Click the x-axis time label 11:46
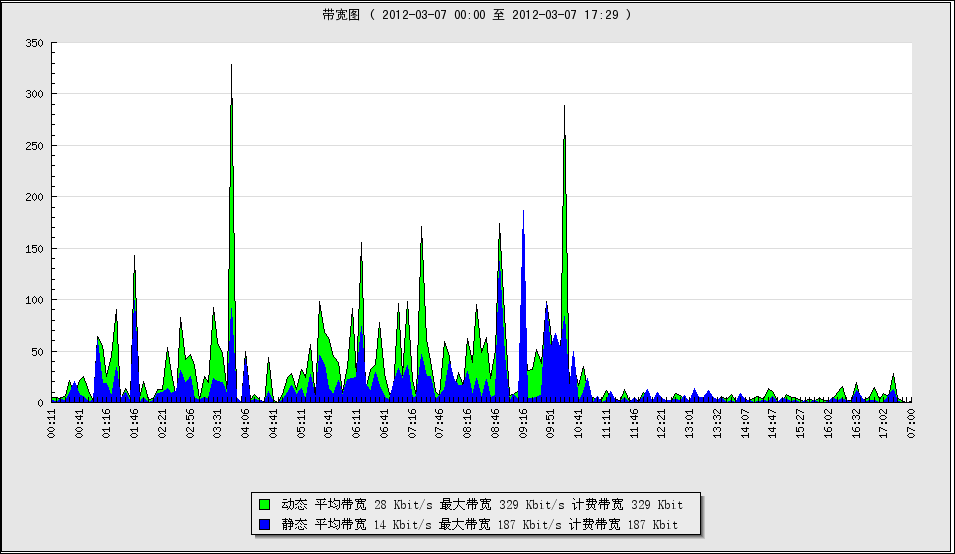 [634, 423]
